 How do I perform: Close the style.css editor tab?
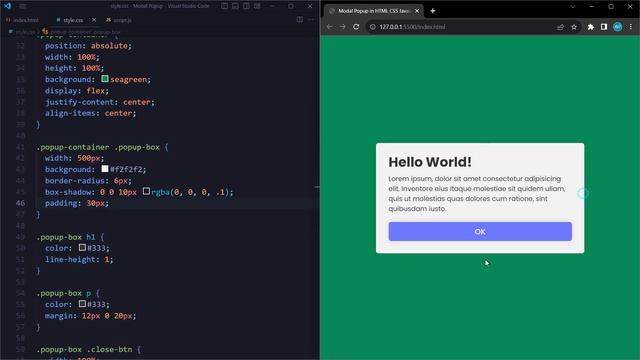coord(94,20)
